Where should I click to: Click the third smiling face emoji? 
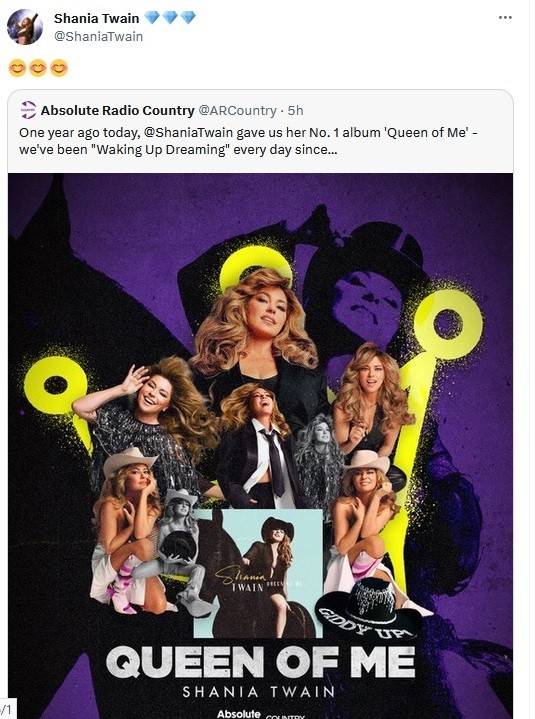[59, 68]
